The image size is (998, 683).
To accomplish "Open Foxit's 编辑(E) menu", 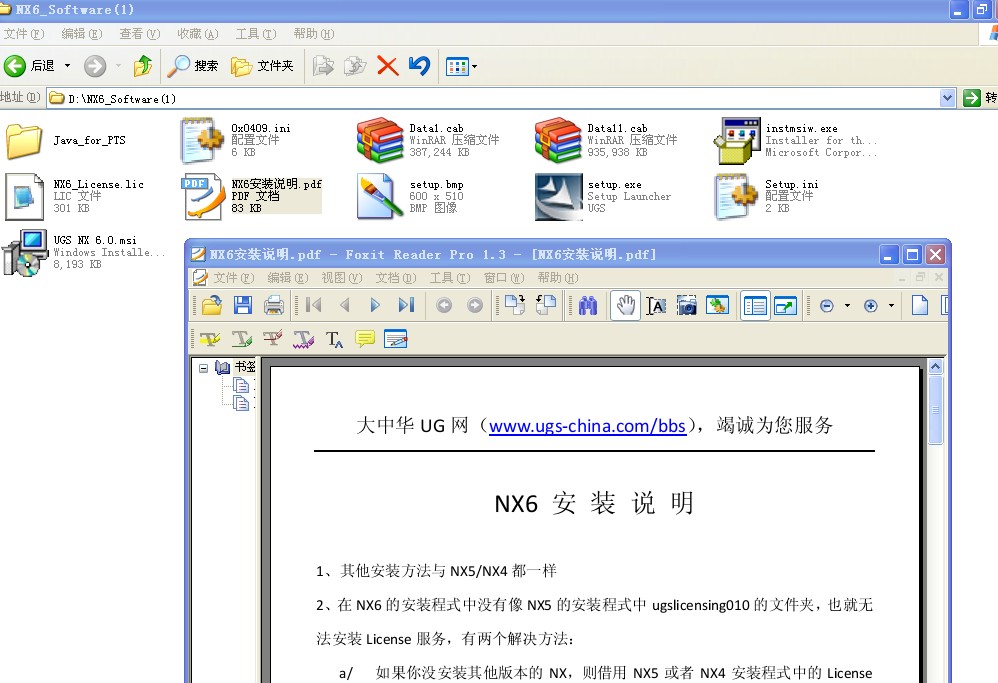I will pyautogui.click(x=288, y=278).
